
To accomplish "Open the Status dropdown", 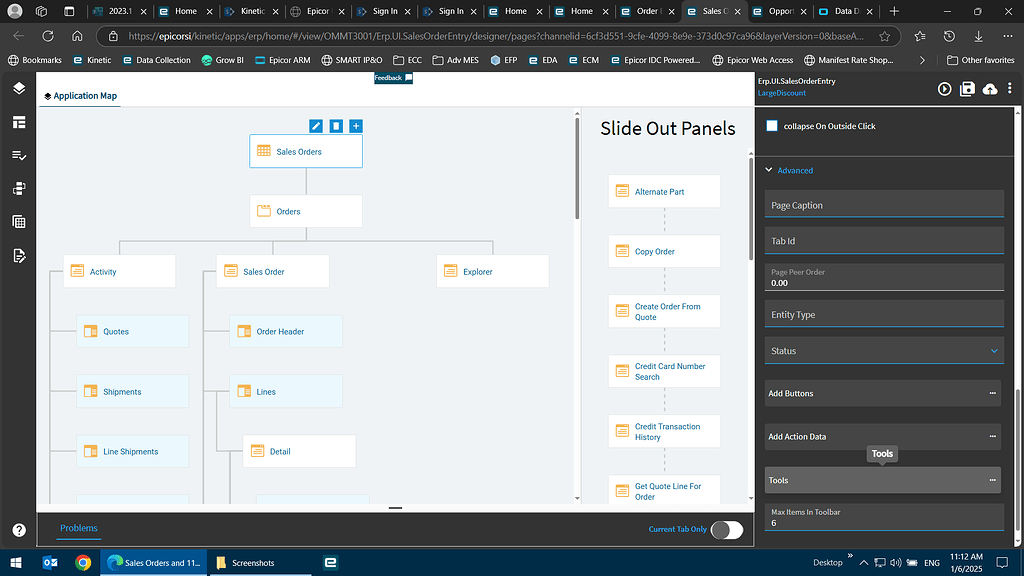I will [884, 351].
